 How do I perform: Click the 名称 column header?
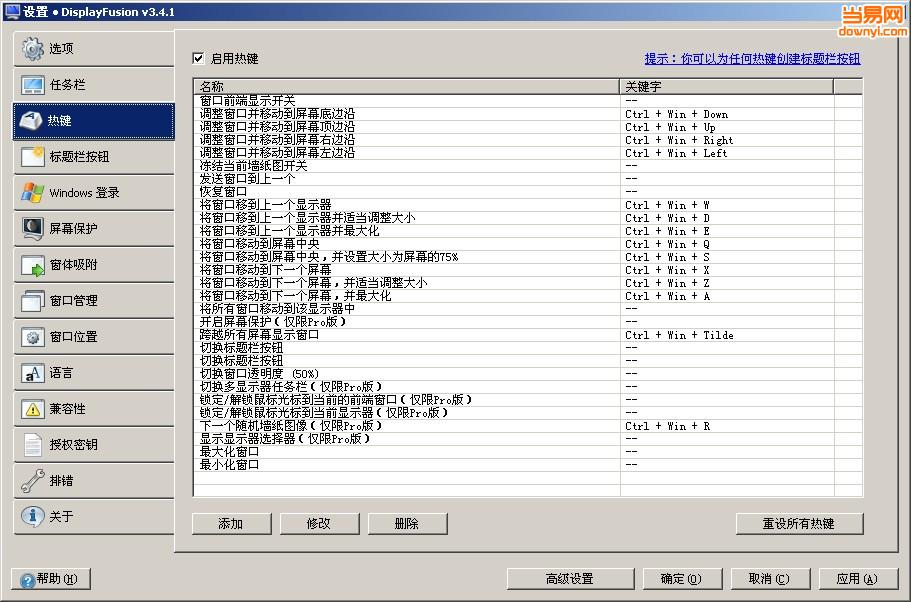coord(400,86)
